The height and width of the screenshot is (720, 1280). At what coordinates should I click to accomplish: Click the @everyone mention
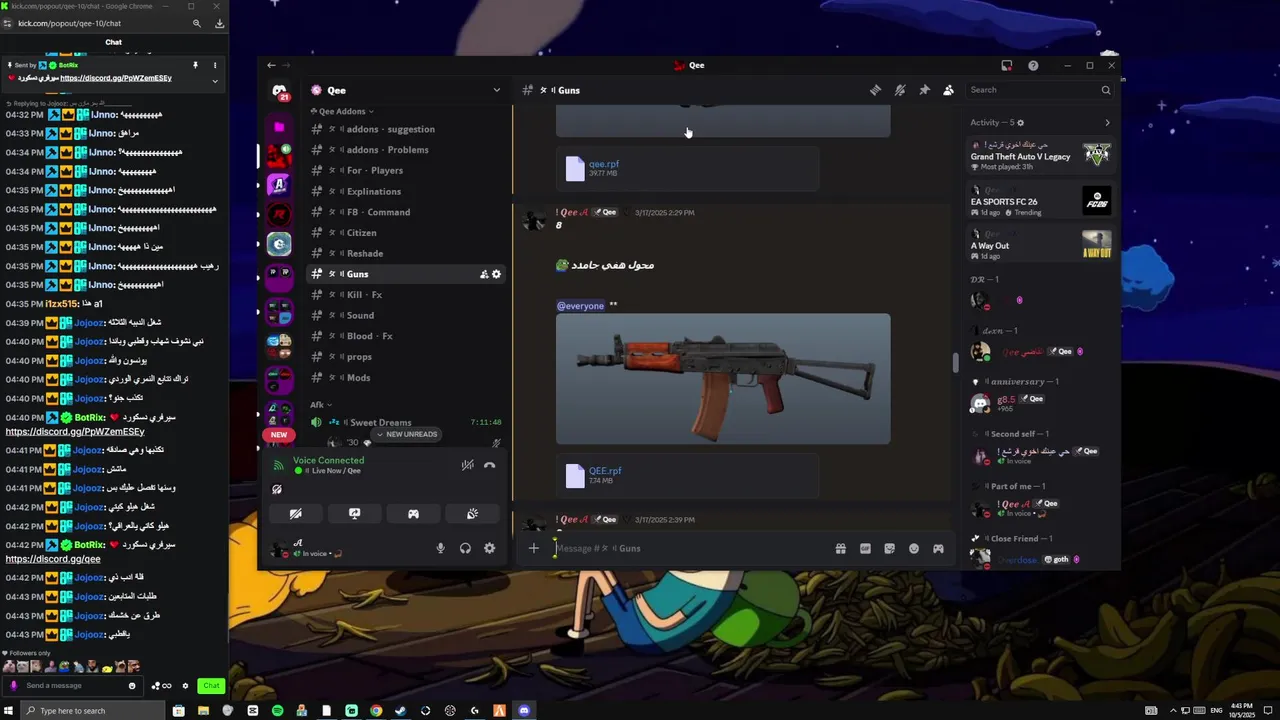tap(580, 306)
